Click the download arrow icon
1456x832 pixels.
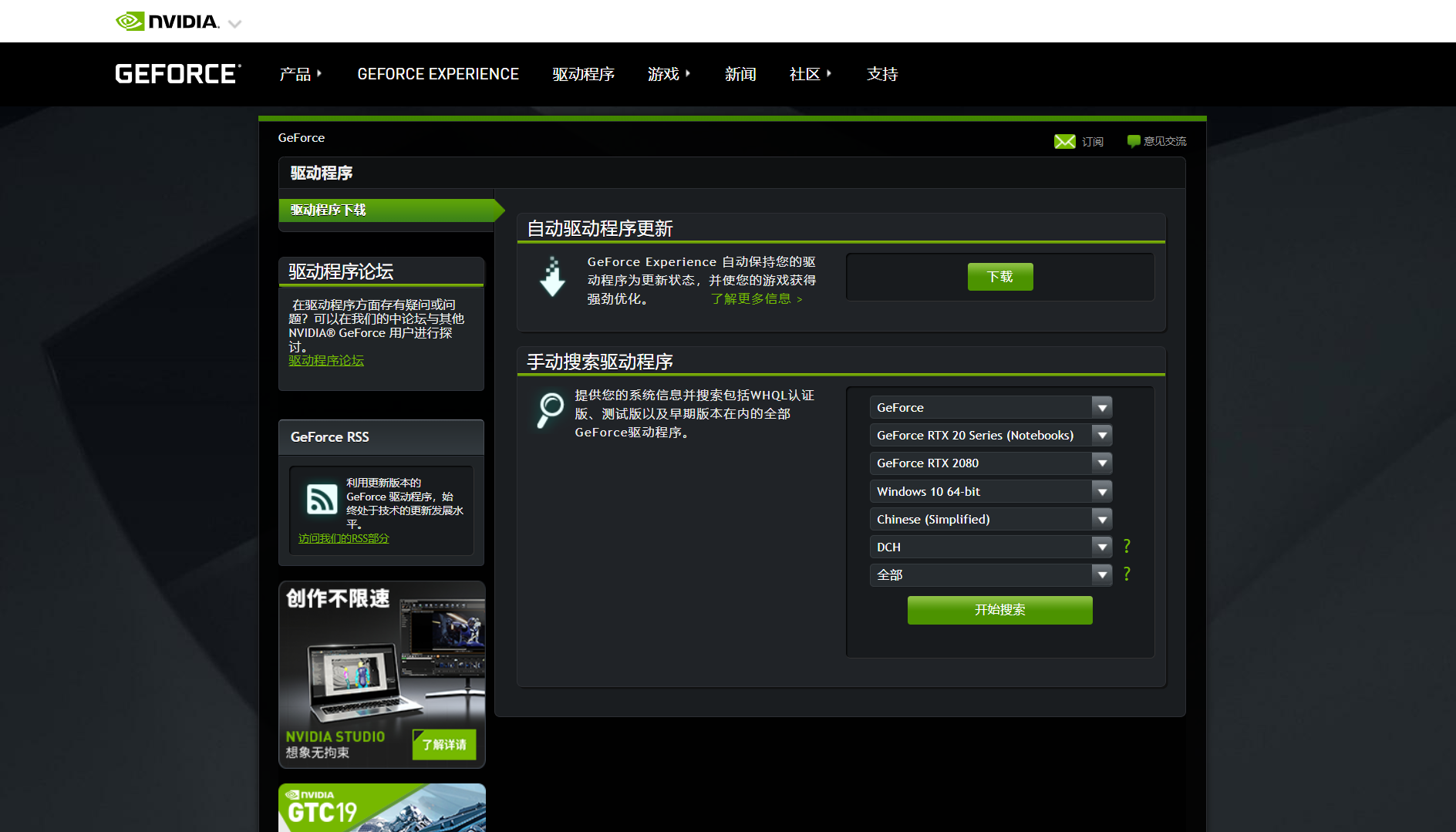(552, 278)
